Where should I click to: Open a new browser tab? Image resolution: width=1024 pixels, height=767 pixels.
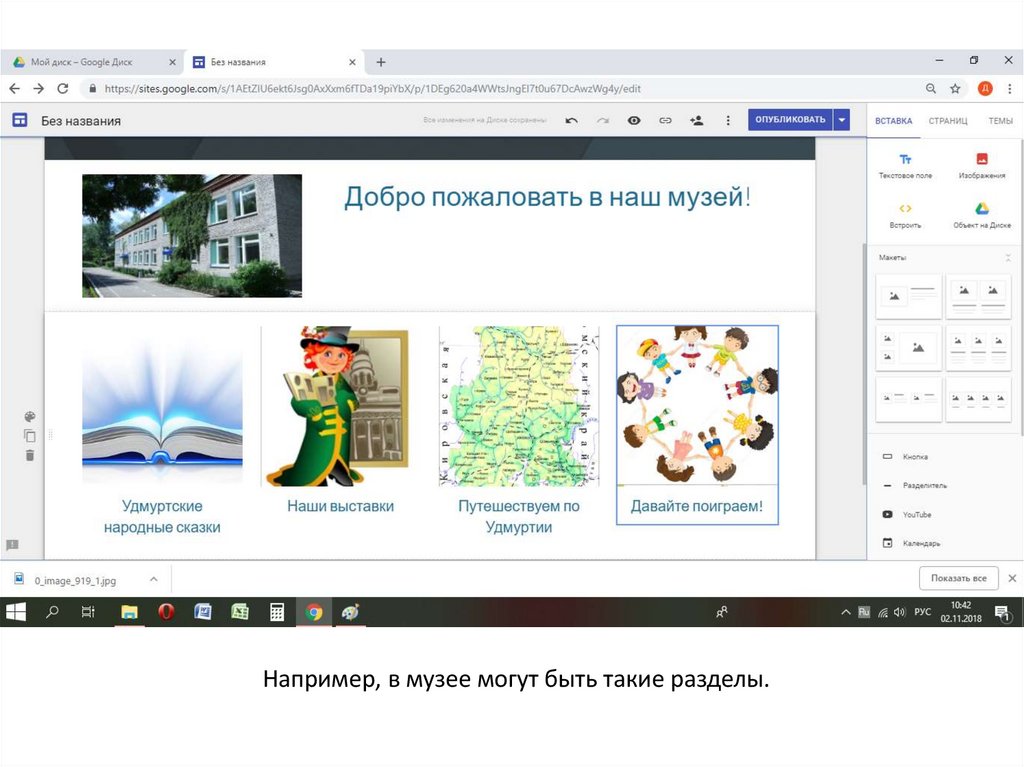tap(381, 62)
